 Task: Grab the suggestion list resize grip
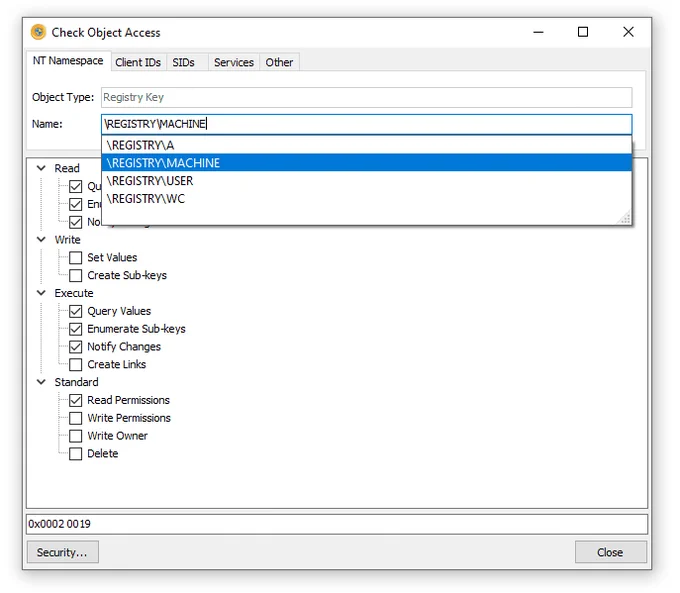tap(625, 218)
